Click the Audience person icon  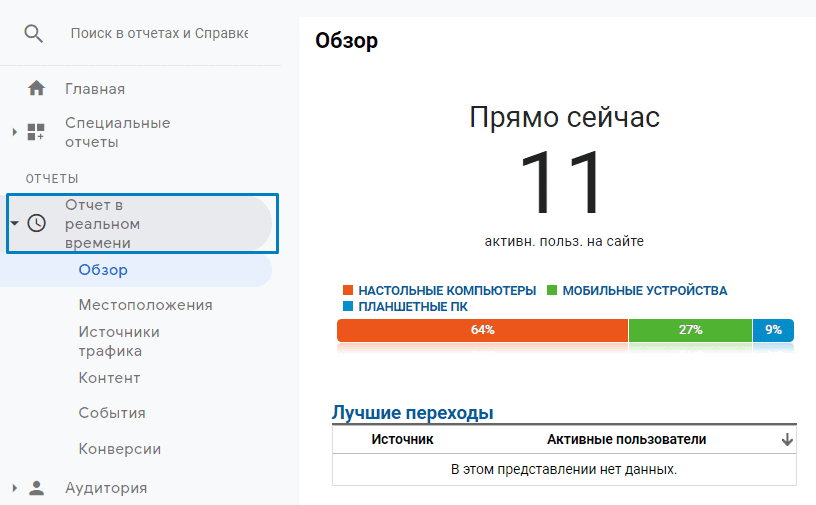click(x=37, y=488)
